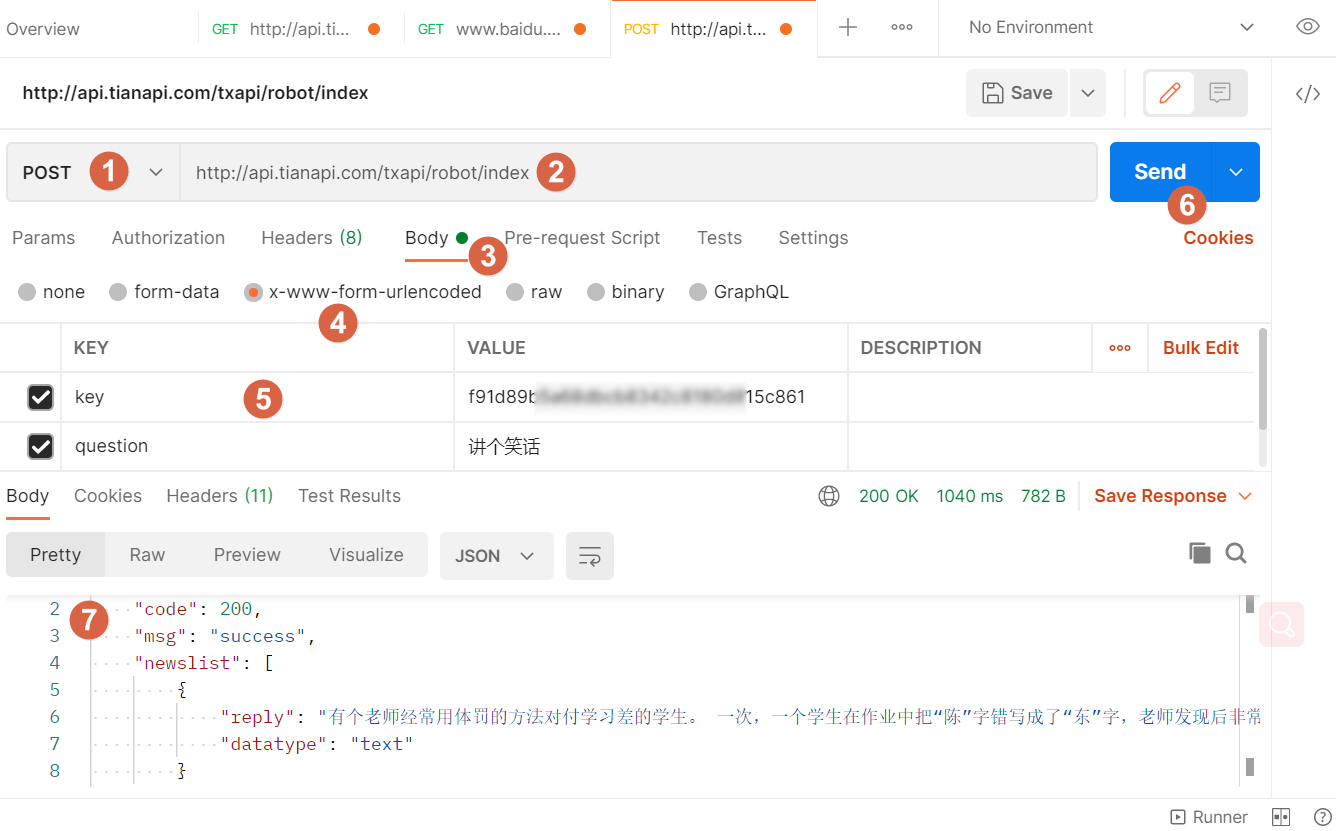Click the plus icon to add tab
1336x831 pixels.
tap(848, 28)
